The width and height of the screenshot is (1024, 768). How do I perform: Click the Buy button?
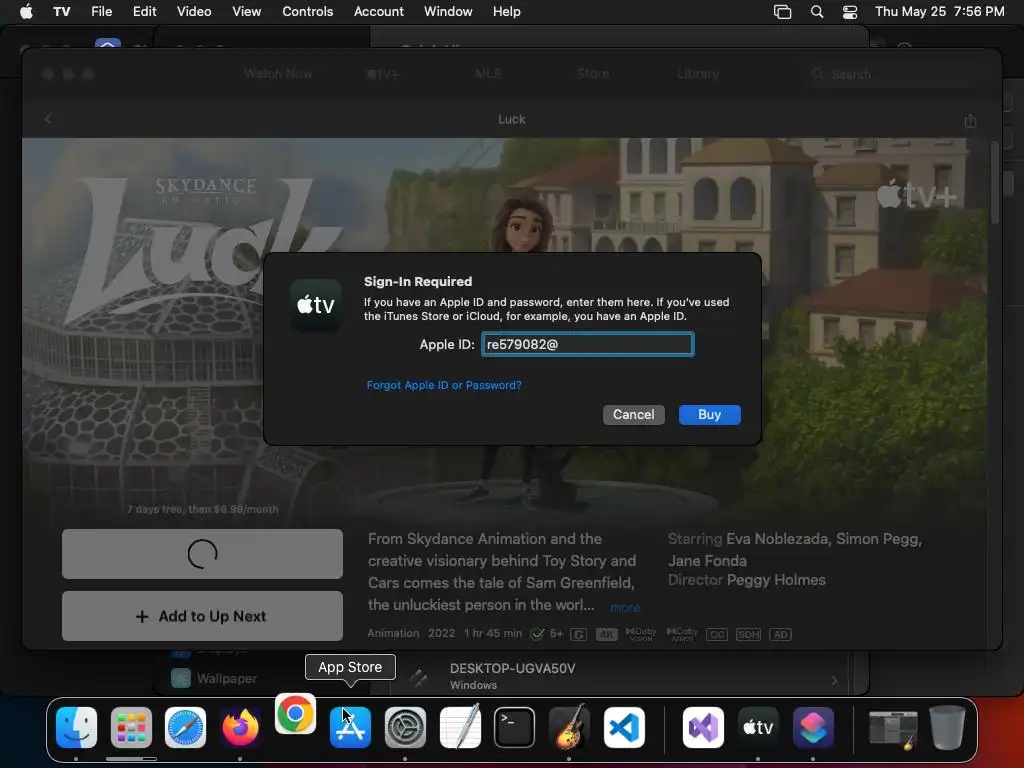[x=709, y=415]
